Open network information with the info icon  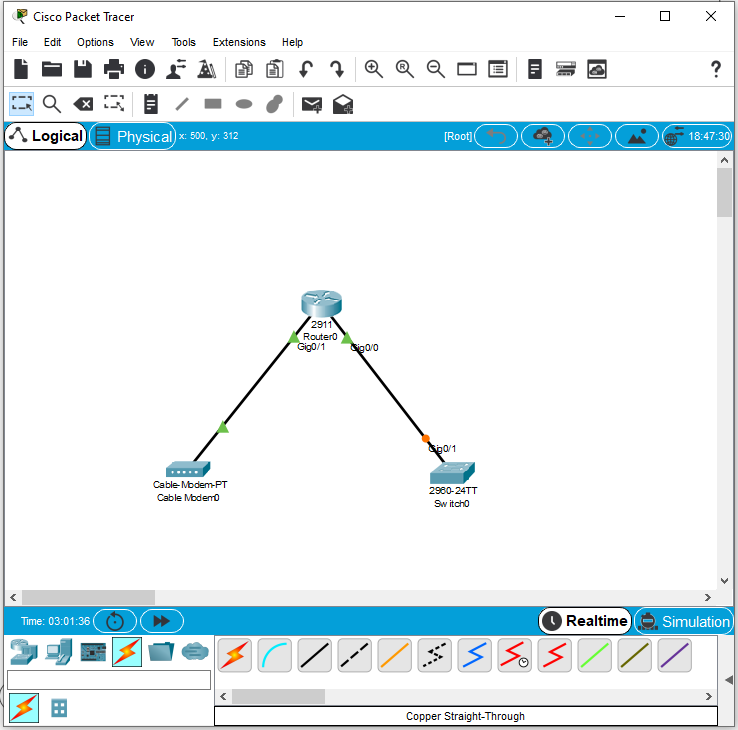(x=145, y=69)
